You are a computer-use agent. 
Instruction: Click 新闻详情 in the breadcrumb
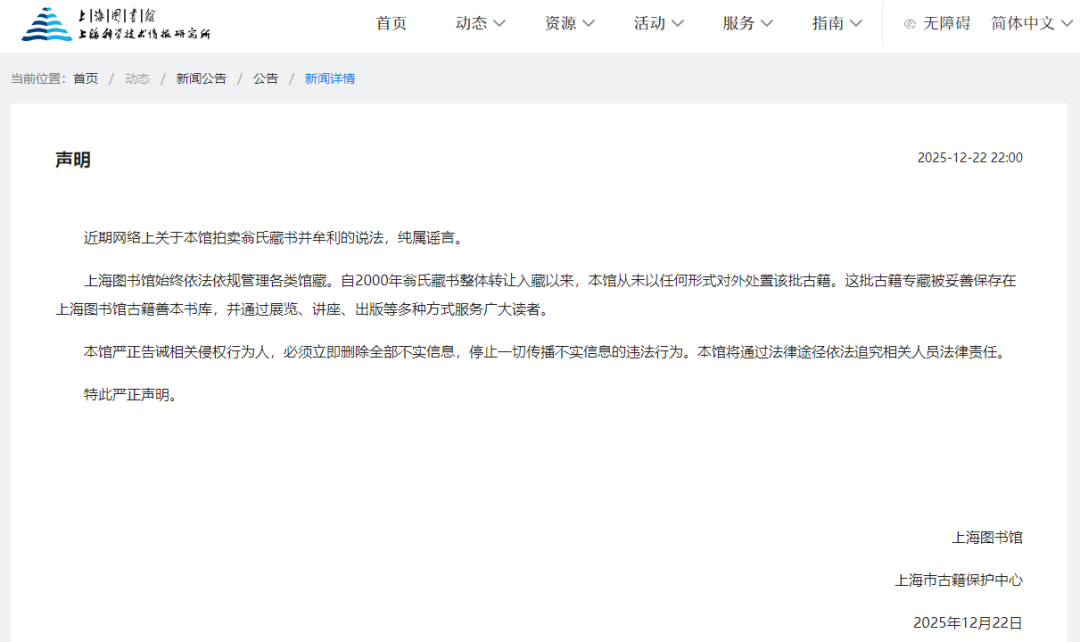[x=330, y=79]
